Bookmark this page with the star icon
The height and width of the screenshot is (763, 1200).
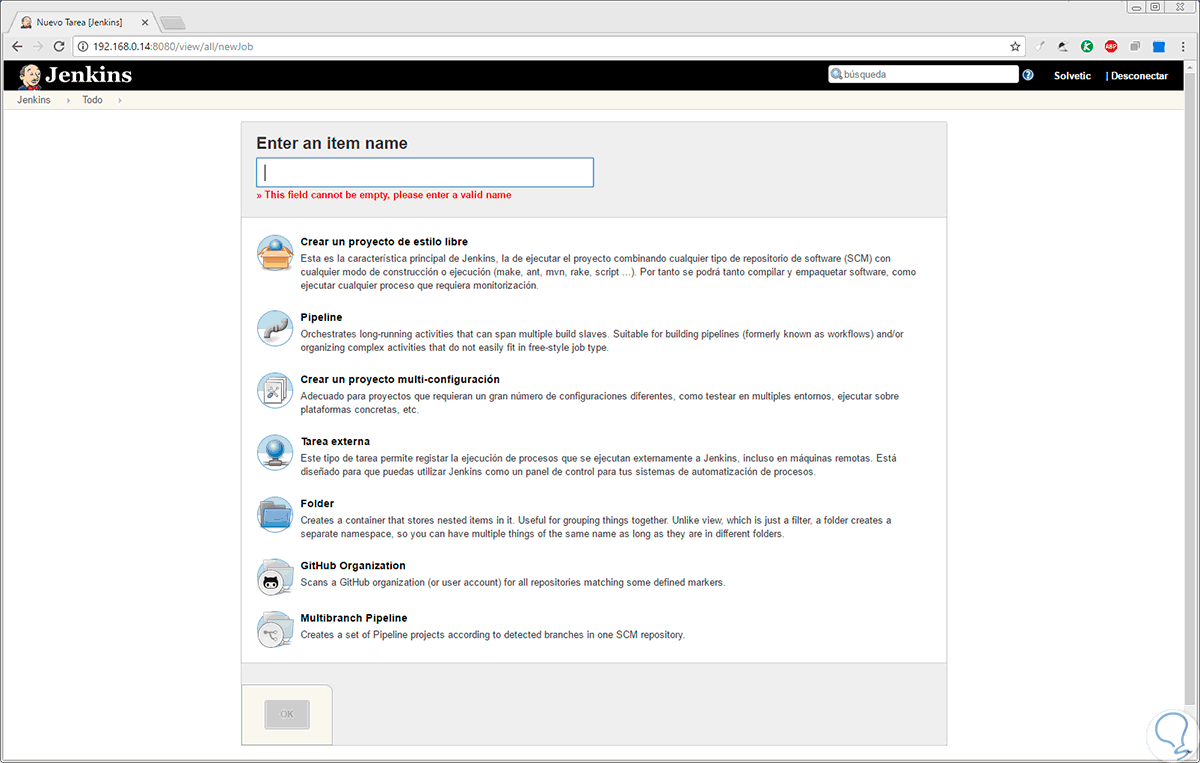pos(1015,46)
